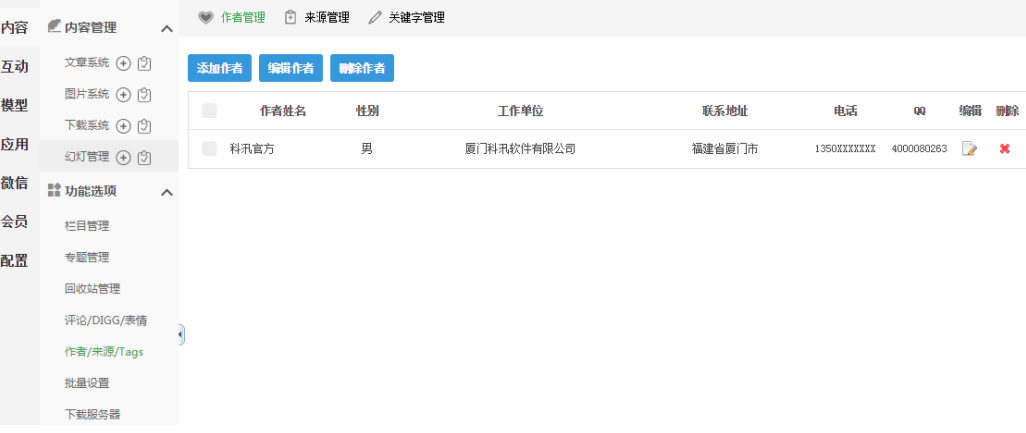Screen dimensions: 1026x433
Task: Collapse the 功能选项 section
Action: coord(167,191)
